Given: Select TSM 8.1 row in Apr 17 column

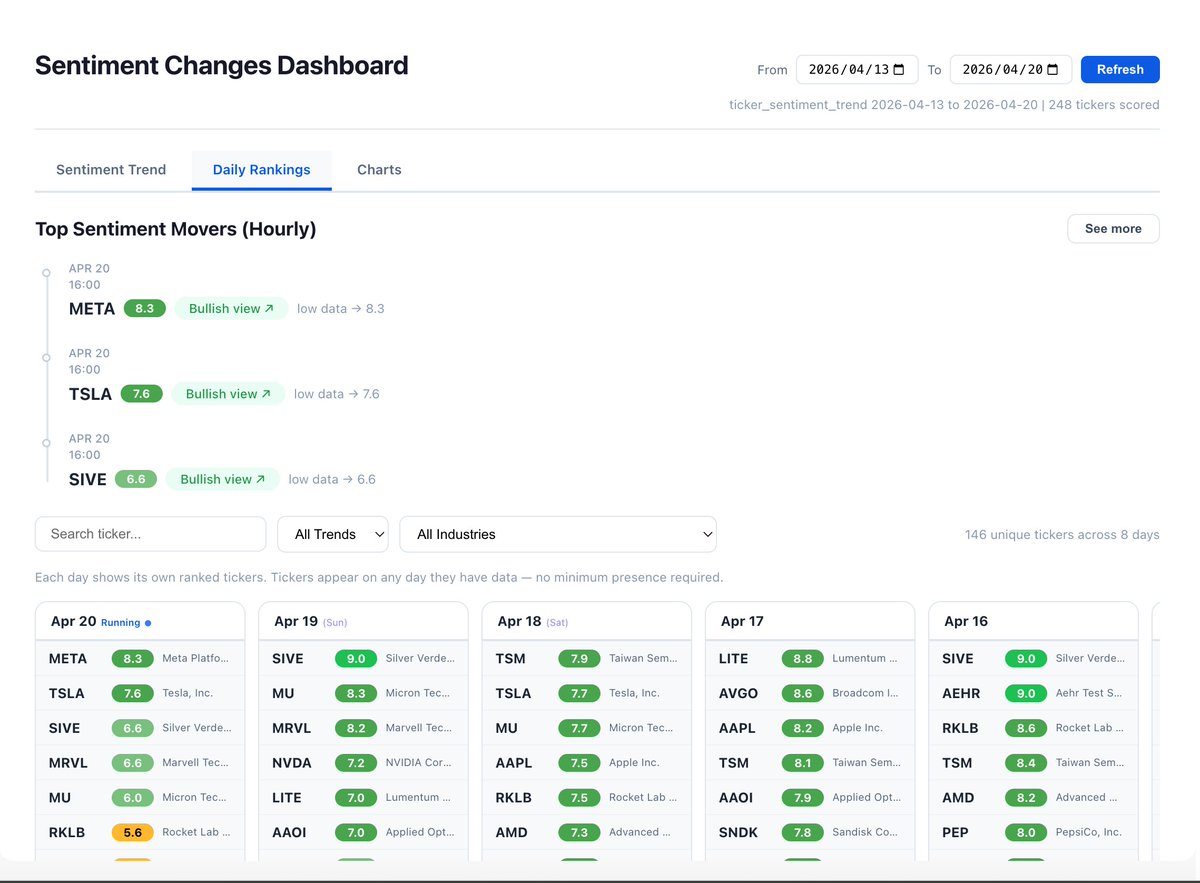Looking at the screenshot, I should pyautogui.click(x=810, y=762).
